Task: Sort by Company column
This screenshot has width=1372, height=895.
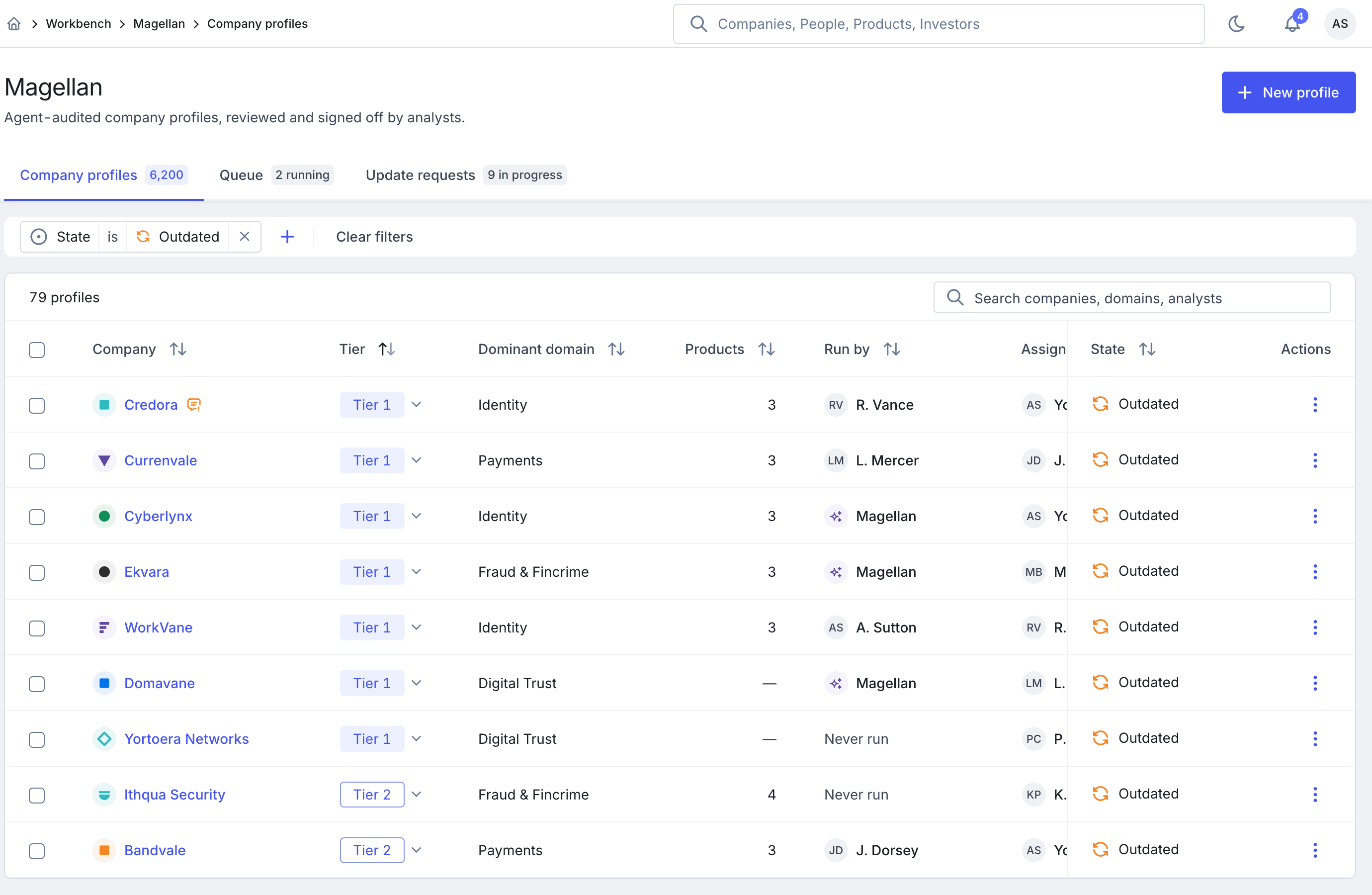Action: pos(178,349)
